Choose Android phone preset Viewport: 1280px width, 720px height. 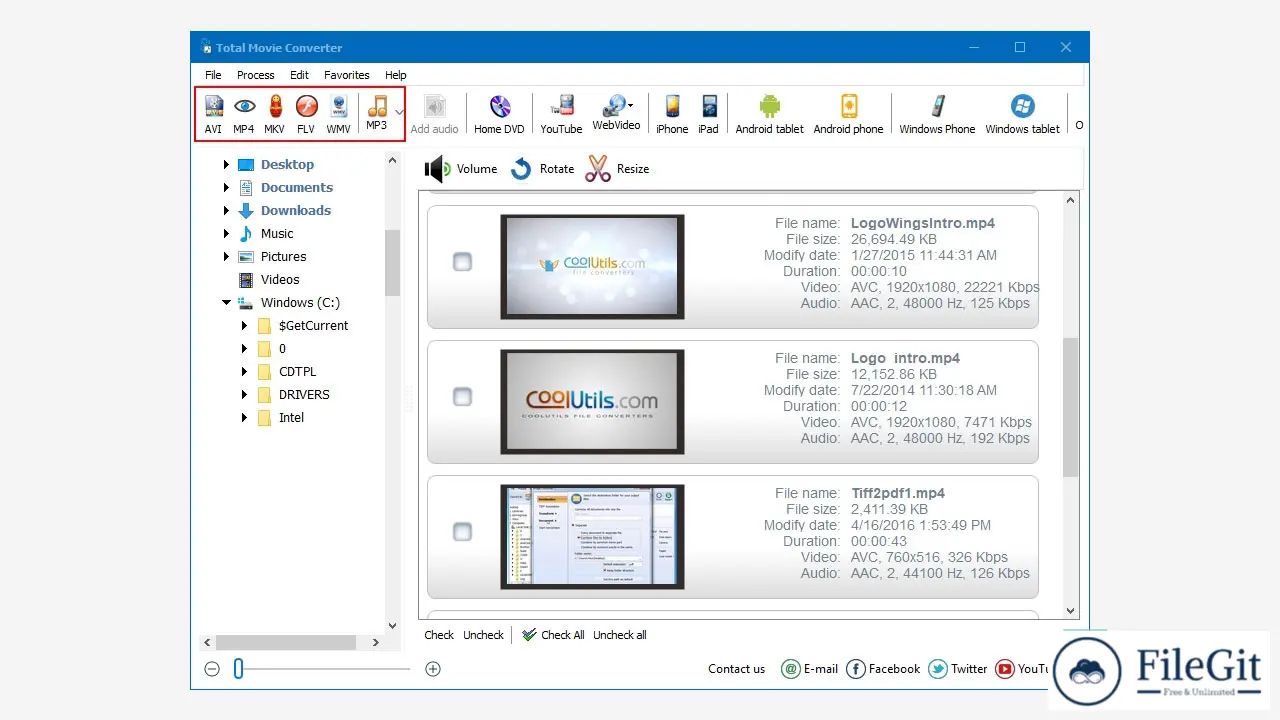848,114
